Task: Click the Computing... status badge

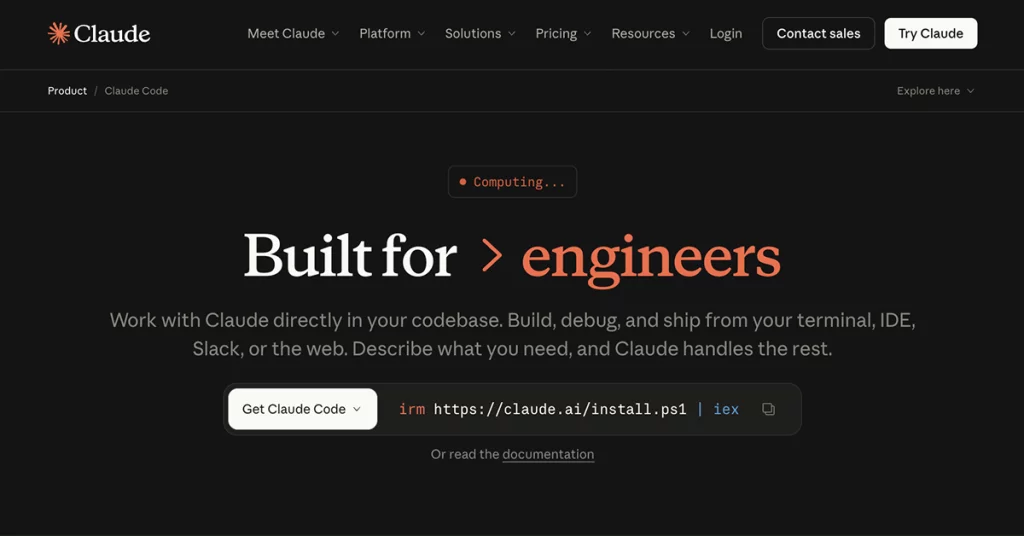Action: (513, 181)
